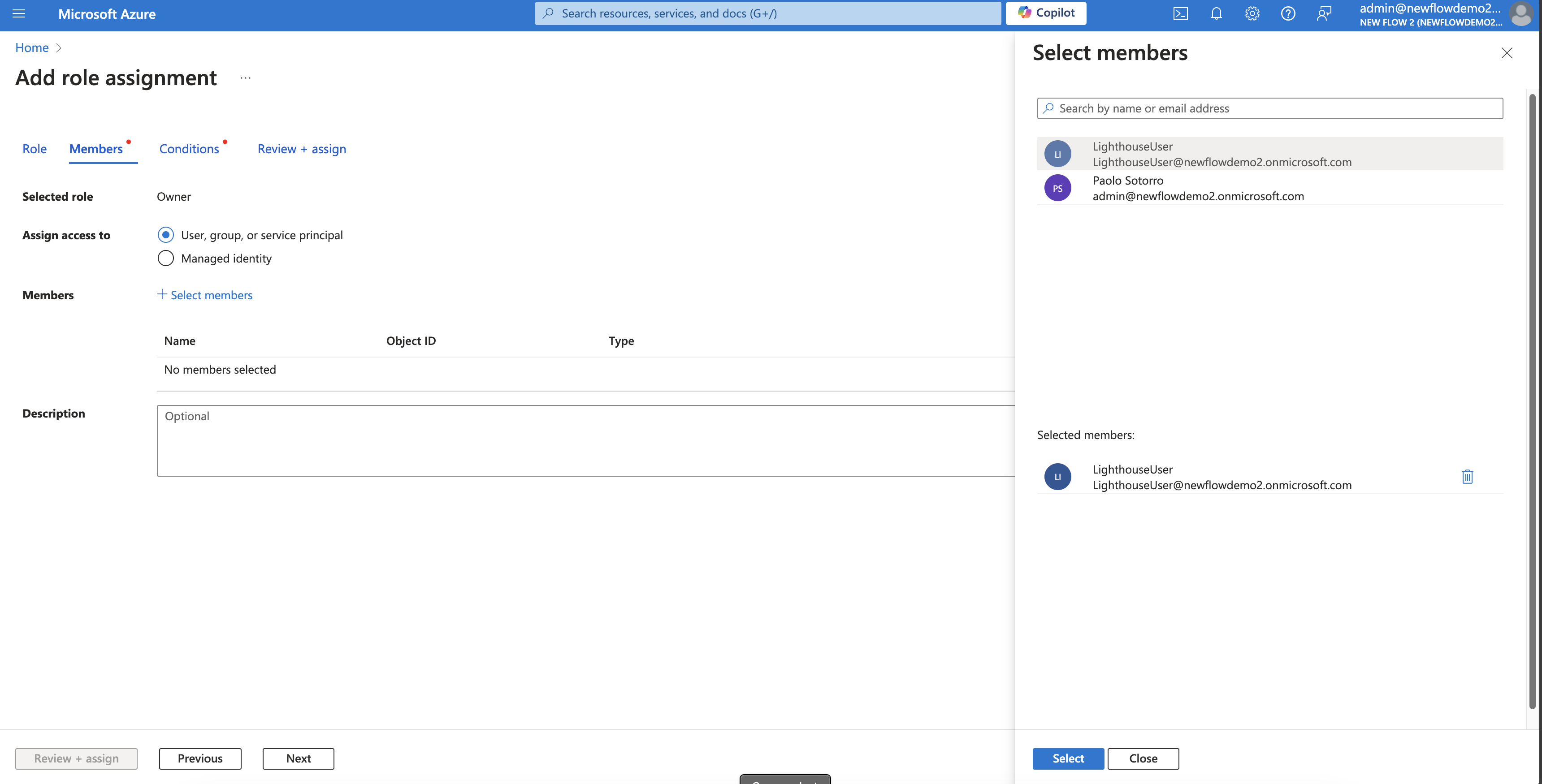Image resolution: width=1542 pixels, height=784 pixels.
Task: Remove LighthouseUser with the trash icon
Action: click(x=1467, y=476)
